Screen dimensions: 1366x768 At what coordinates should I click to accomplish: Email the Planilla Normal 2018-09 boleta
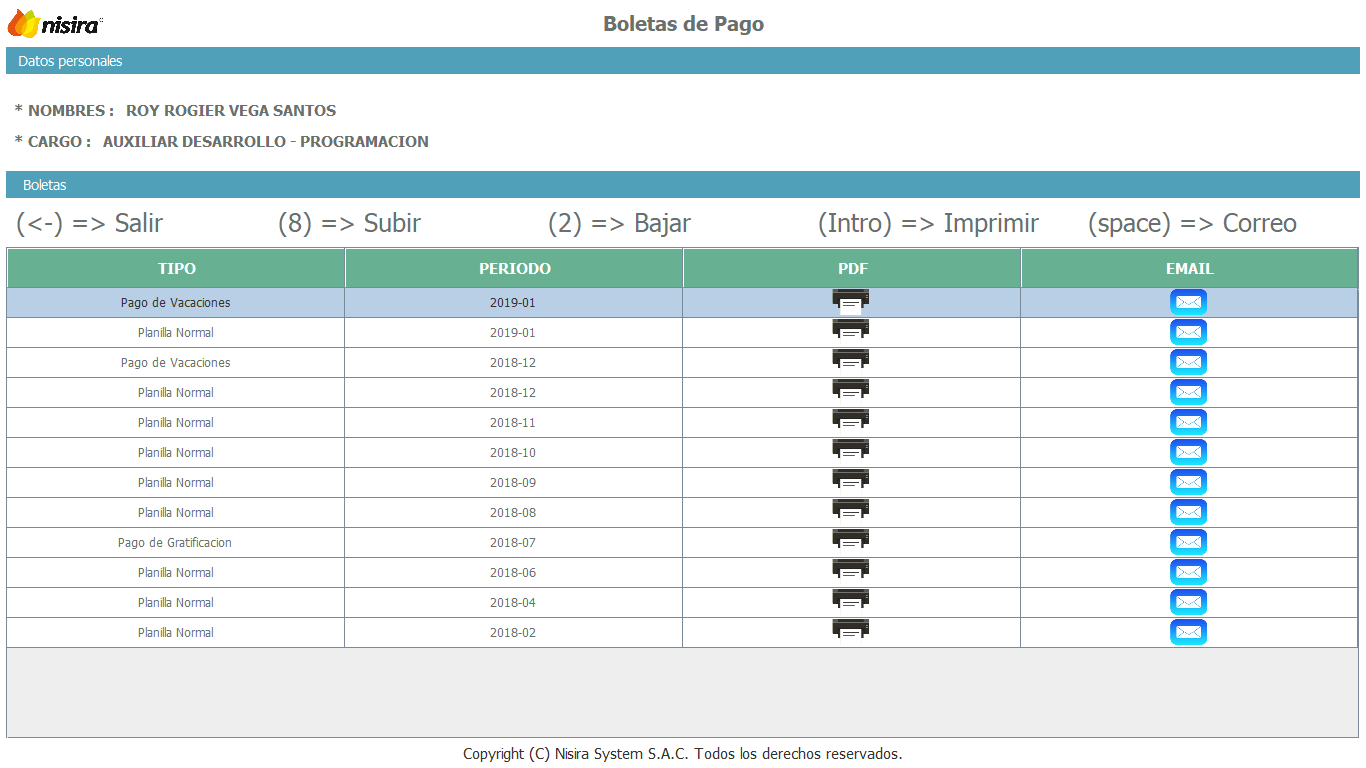1188,482
